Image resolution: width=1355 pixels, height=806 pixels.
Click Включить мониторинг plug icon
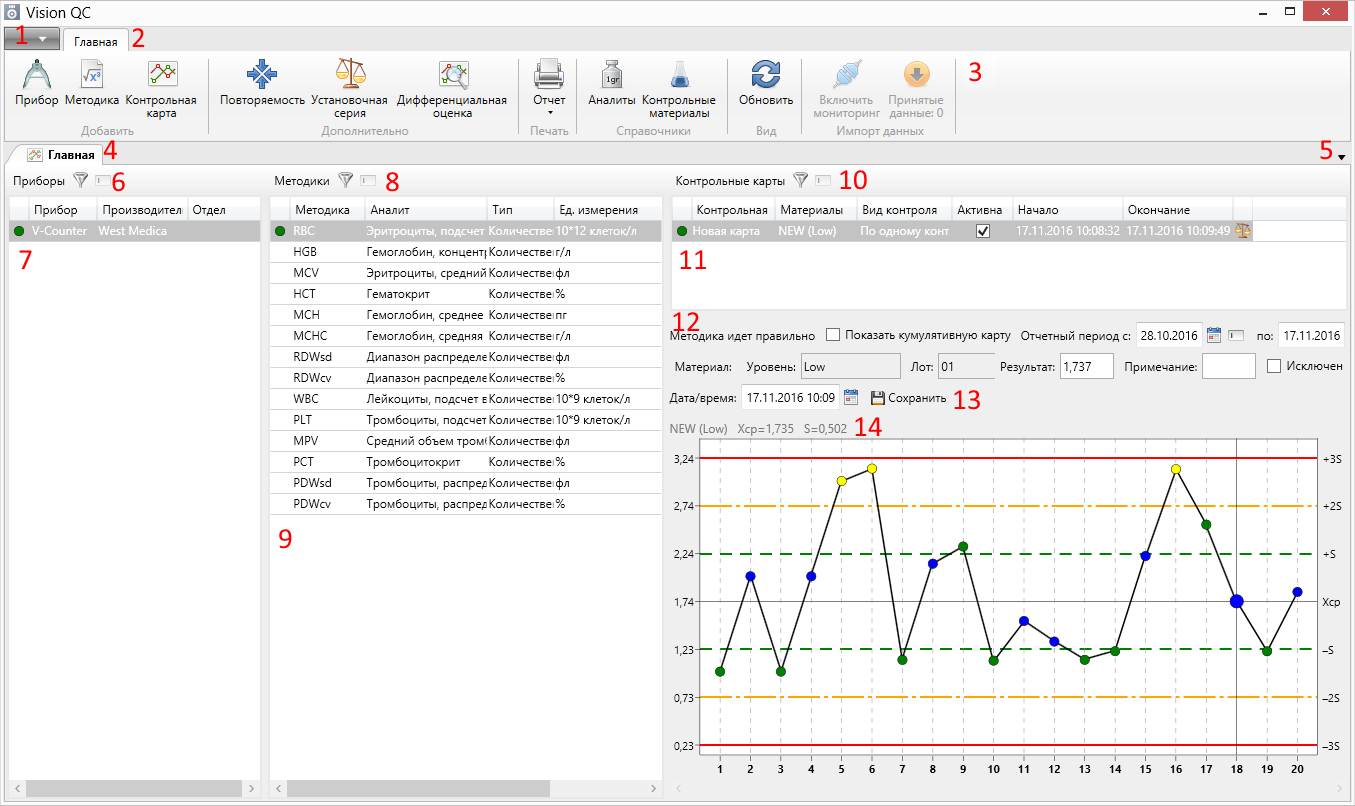[x=846, y=76]
